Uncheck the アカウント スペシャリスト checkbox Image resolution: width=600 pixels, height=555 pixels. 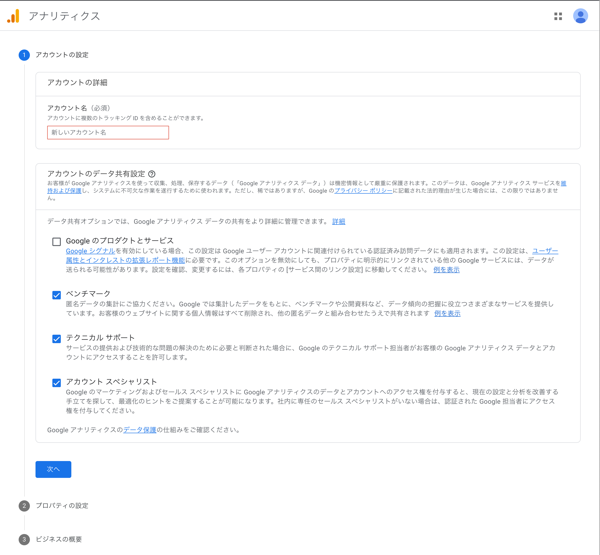[57, 383]
